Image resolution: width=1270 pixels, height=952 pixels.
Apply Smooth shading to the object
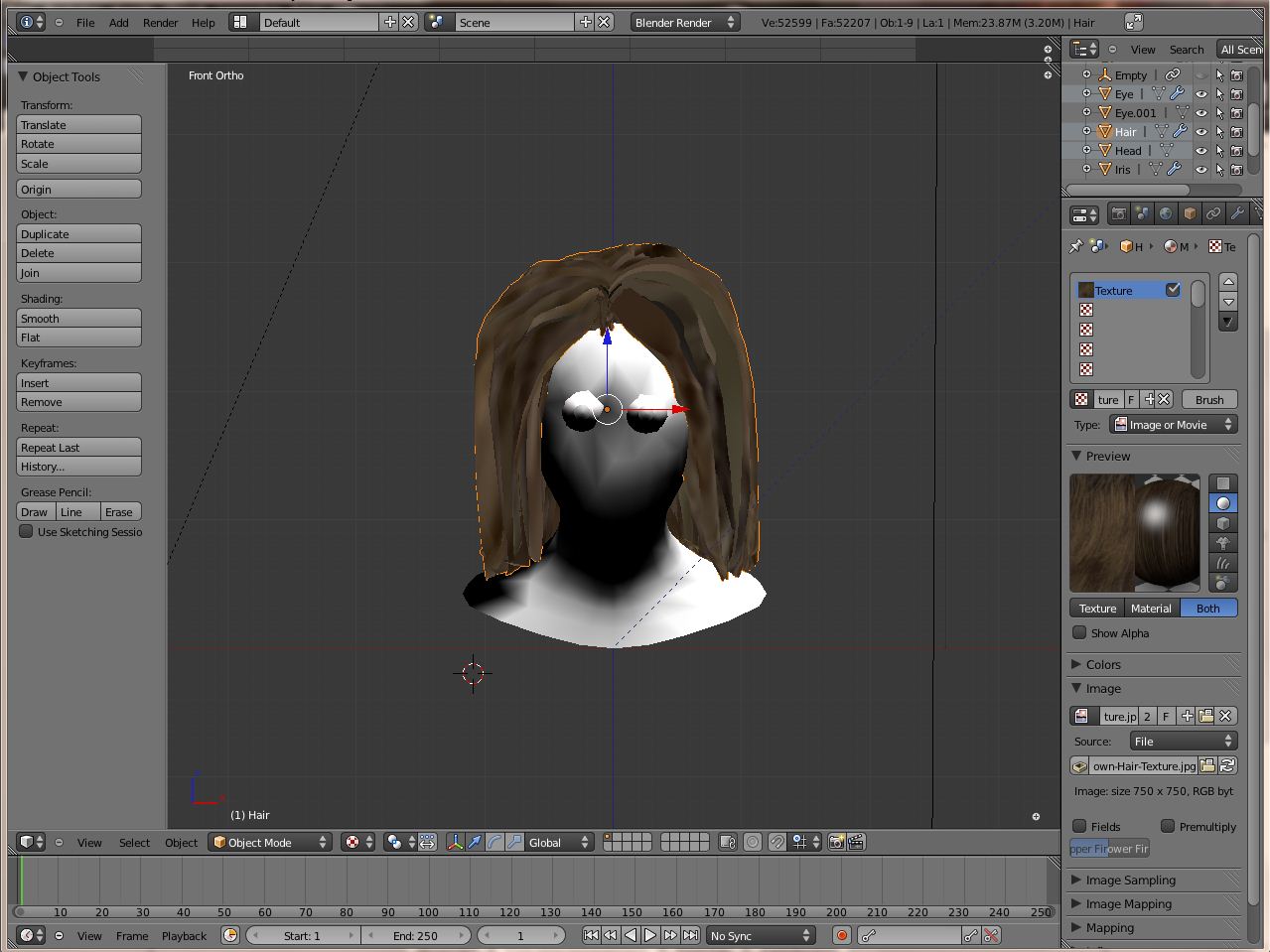tap(79, 319)
